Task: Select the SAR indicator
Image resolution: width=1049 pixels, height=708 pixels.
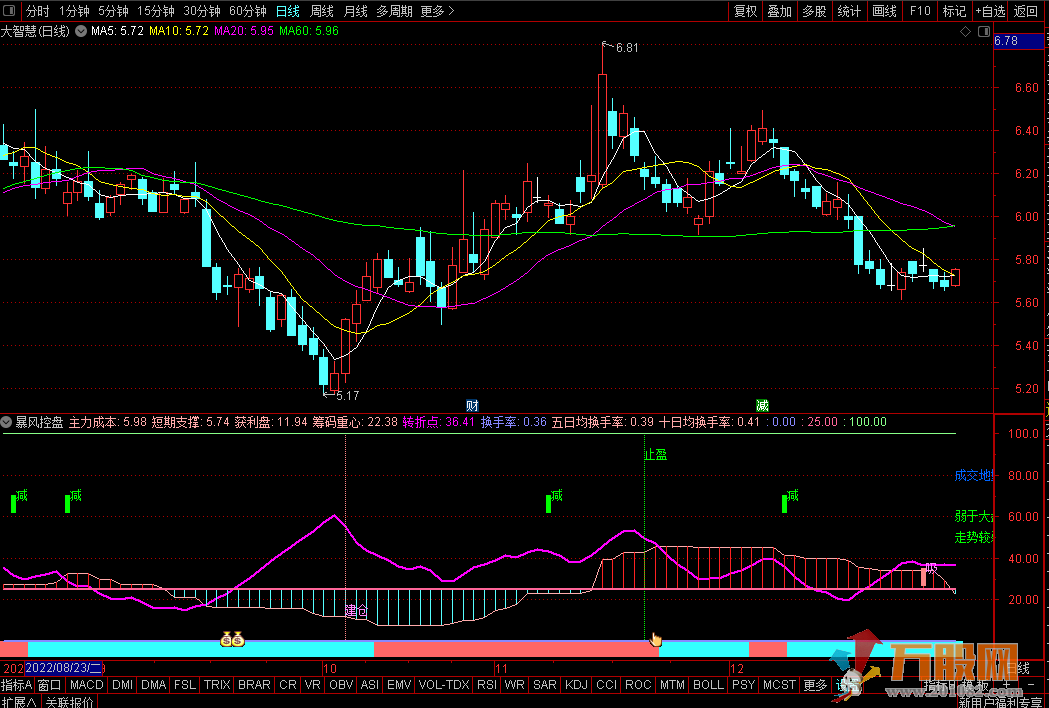Action: pyautogui.click(x=545, y=685)
